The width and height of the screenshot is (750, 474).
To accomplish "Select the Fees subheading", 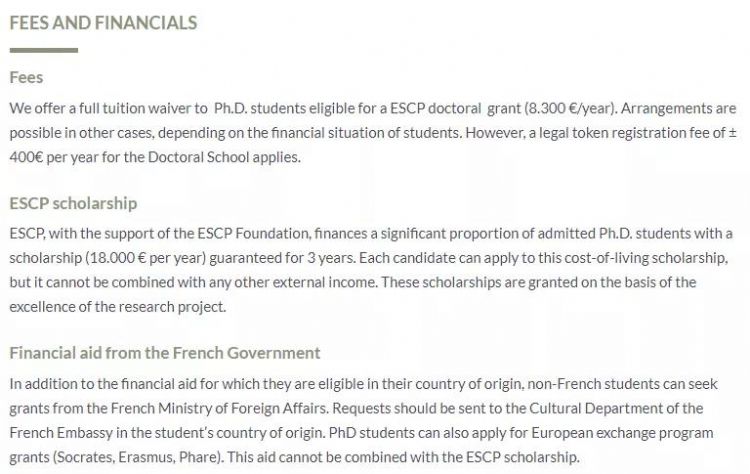I will pyautogui.click(x=26, y=77).
